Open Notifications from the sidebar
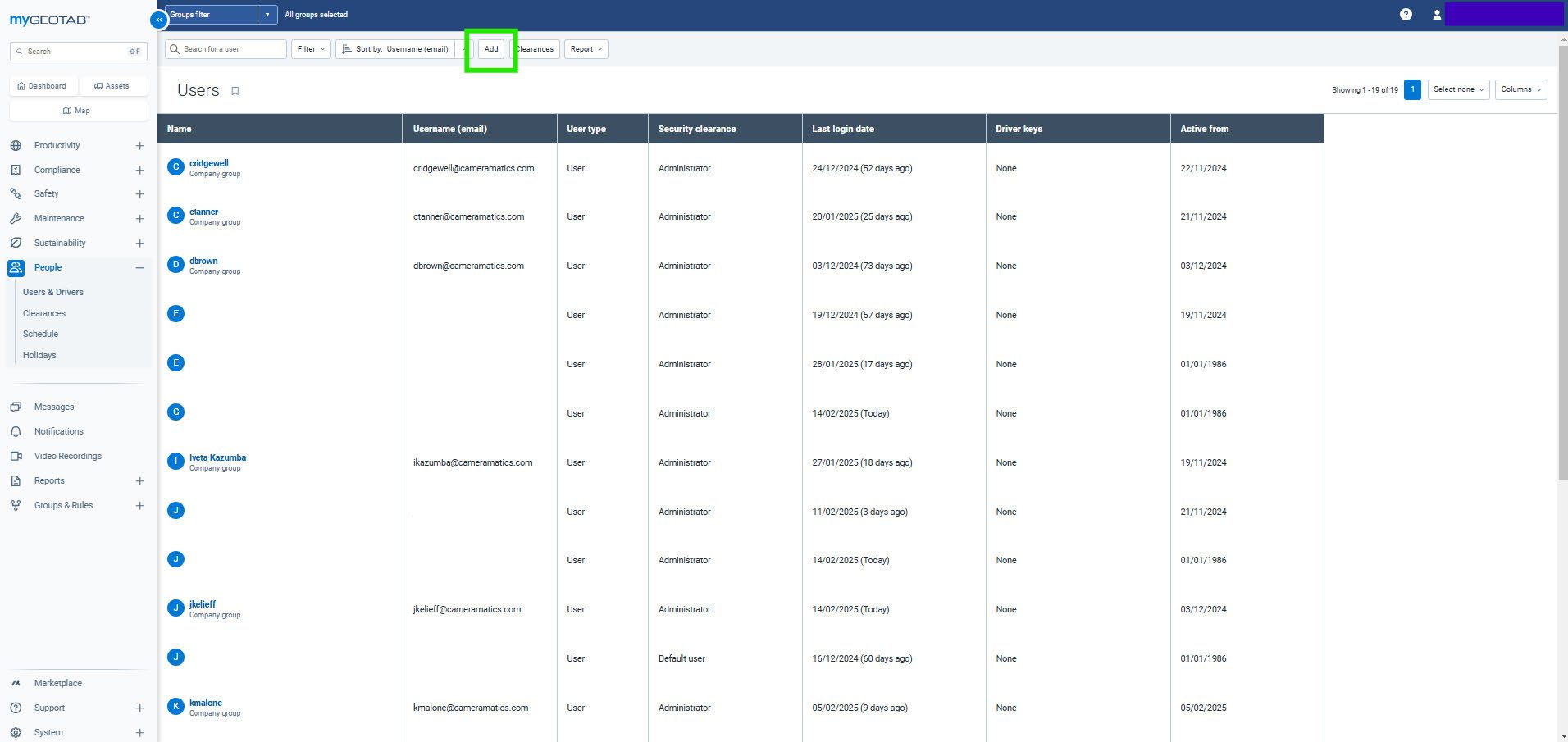 [x=58, y=431]
